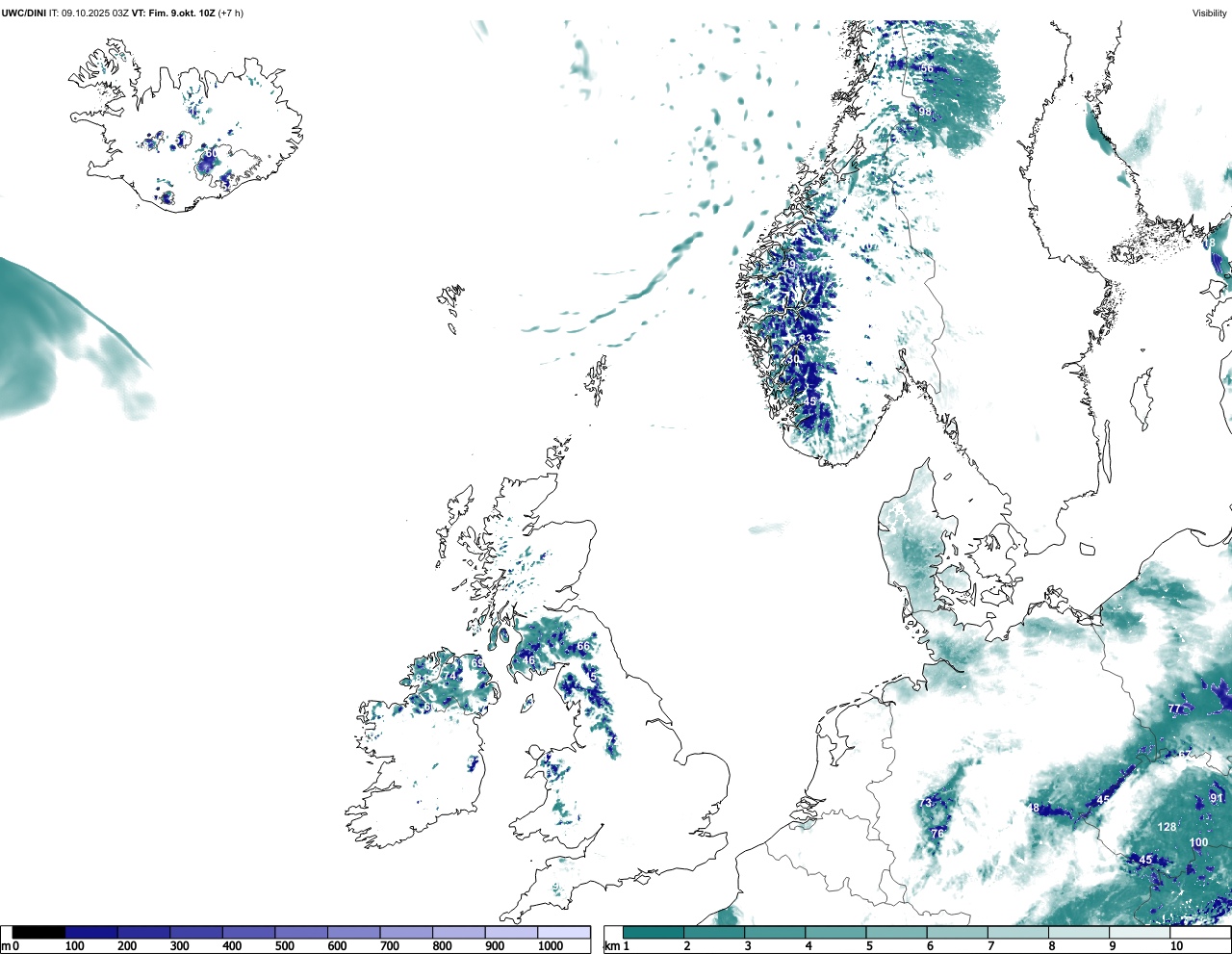Click the 4–5 km legend swatch
This screenshot has height=954, width=1232.
point(836,932)
